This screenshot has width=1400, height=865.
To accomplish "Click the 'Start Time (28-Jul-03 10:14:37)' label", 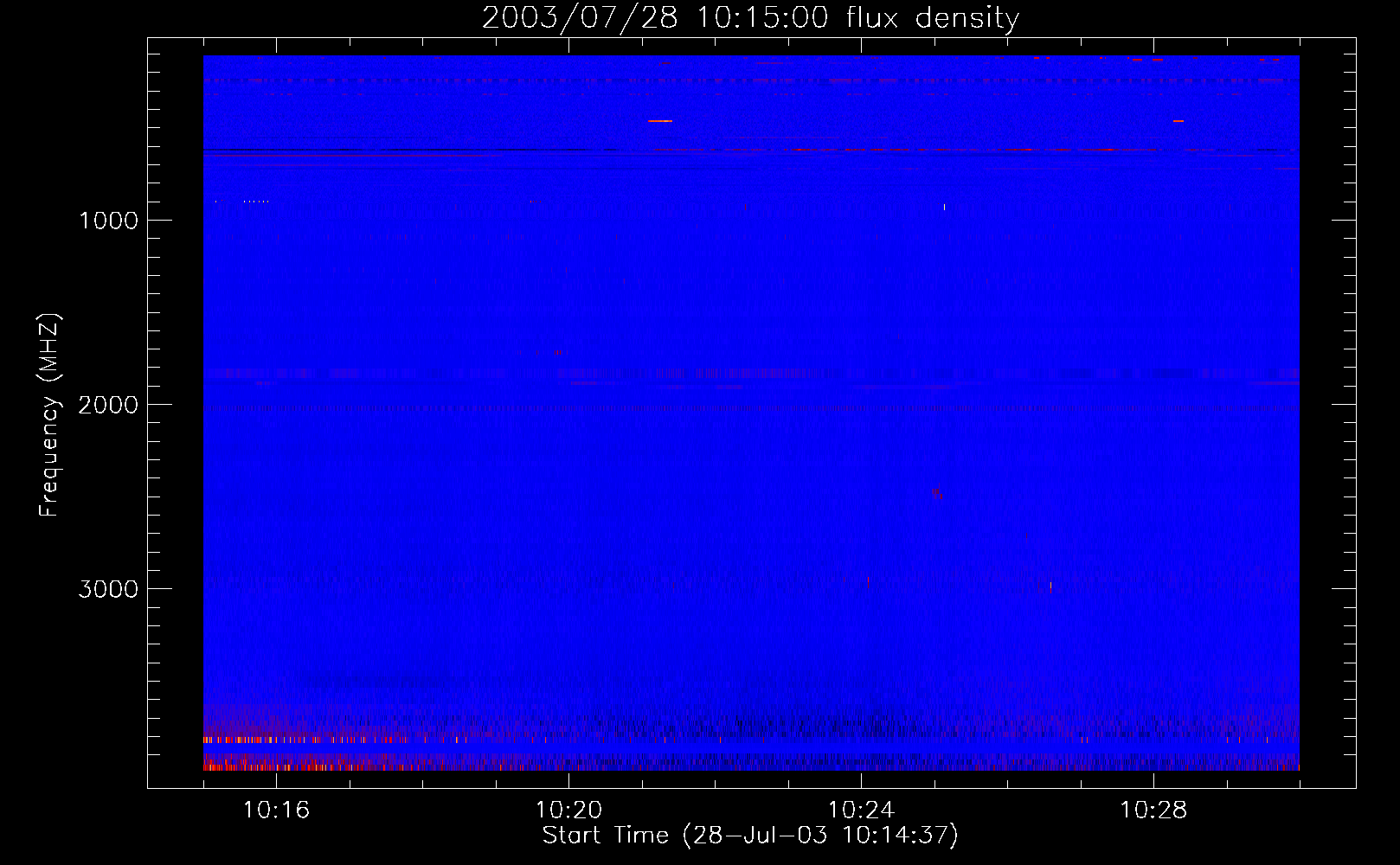I will 750,835.
